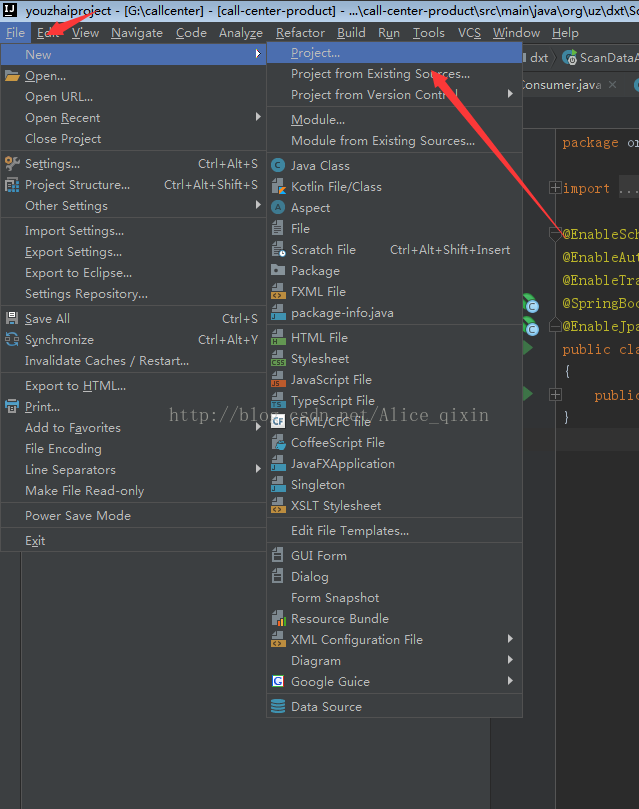The height and width of the screenshot is (809, 639).
Task: Open the Refactor menu
Action: tap(300, 33)
